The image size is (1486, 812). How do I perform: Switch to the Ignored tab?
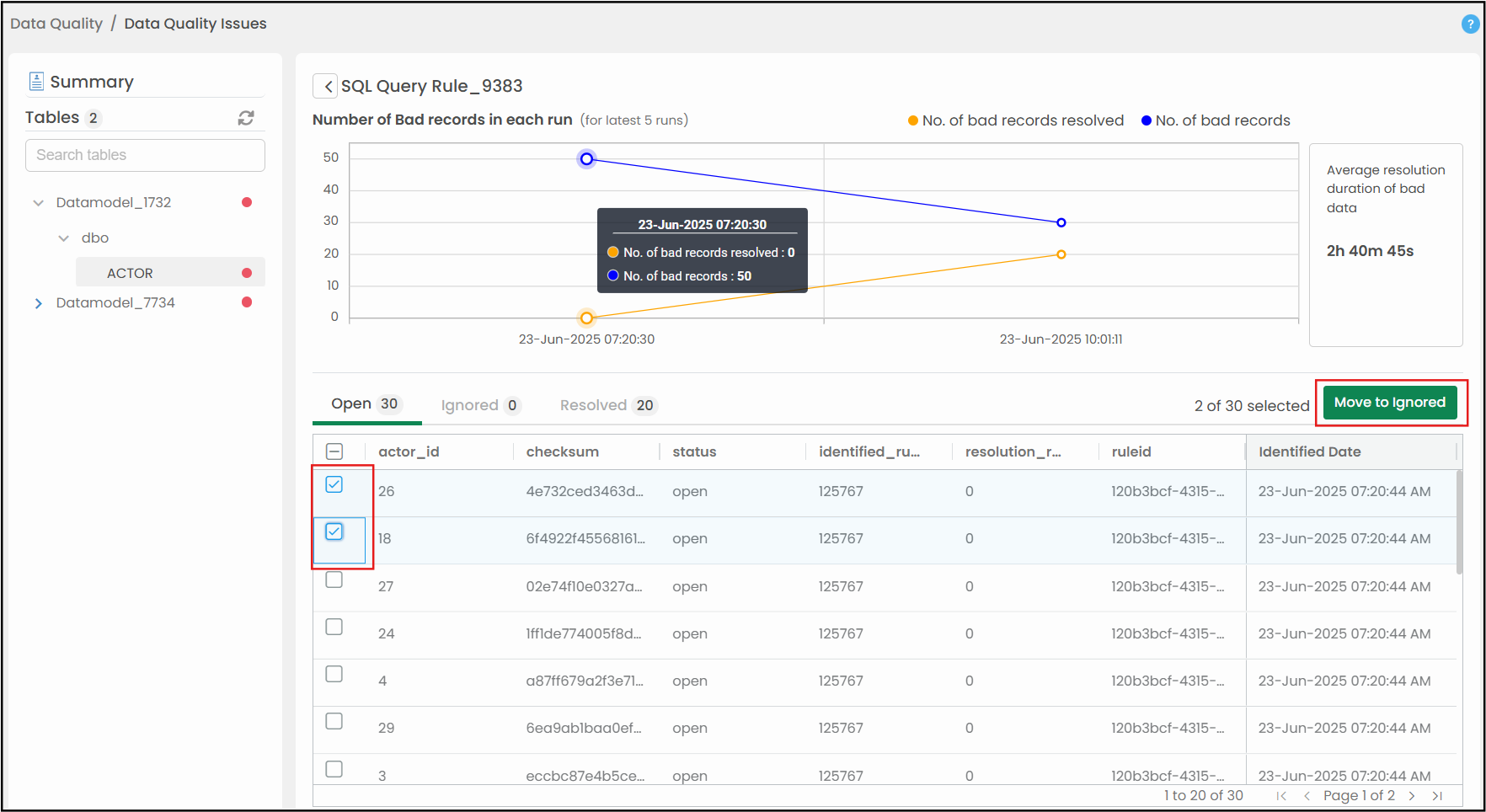[480, 405]
